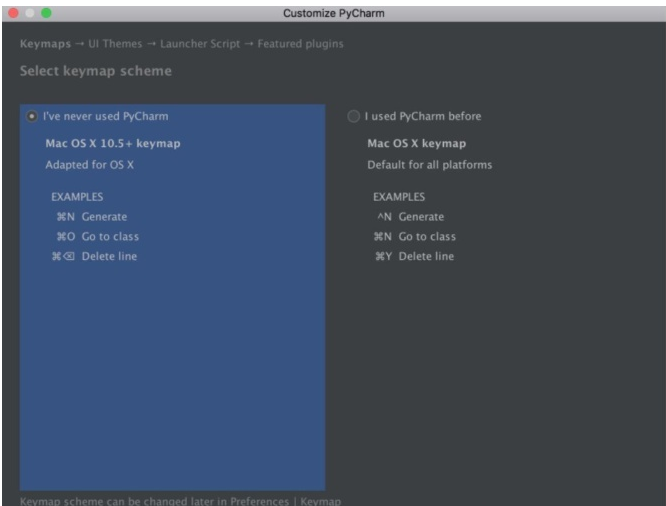The width and height of the screenshot is (666, 506).
Task: Go to Launcher Script breadcrumb step
Action: [x=200, y=44]
